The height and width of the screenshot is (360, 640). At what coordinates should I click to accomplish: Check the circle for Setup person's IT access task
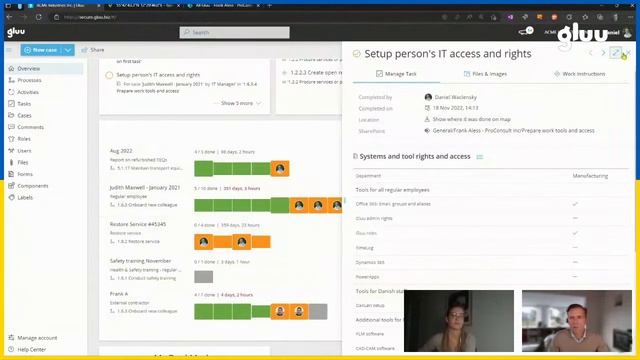point(109,75)
